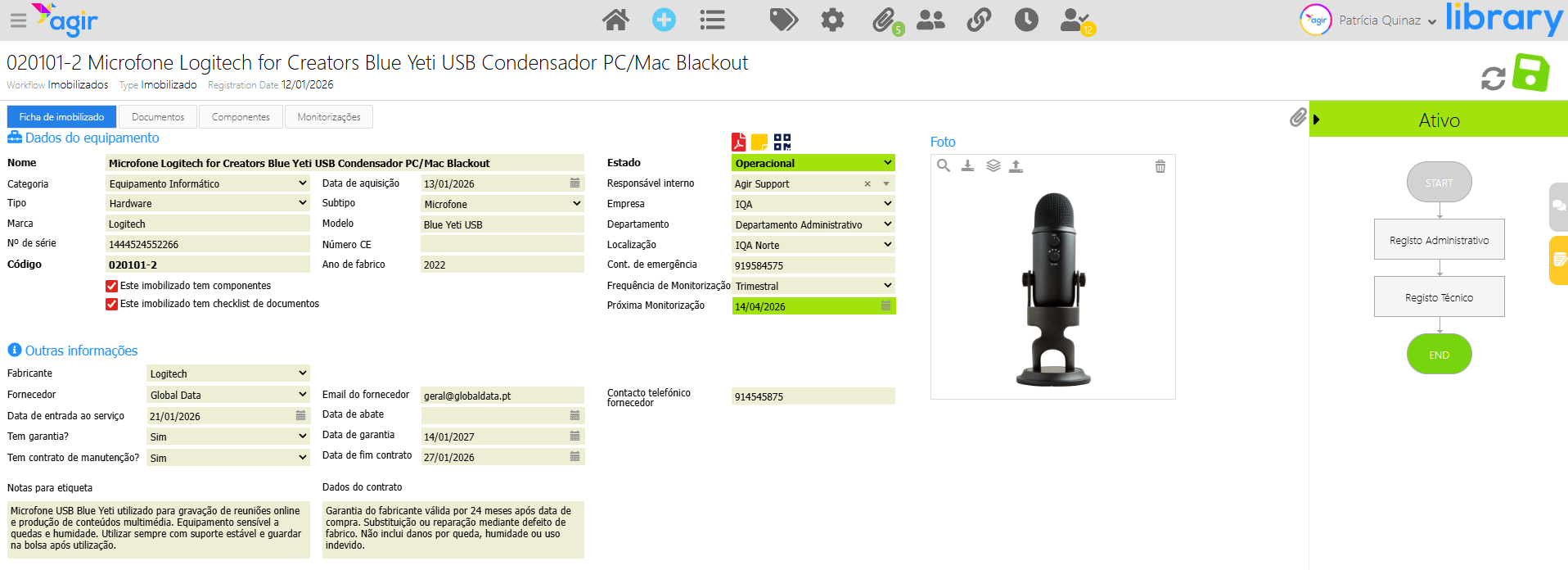Open calendar for Data de garantia
The width and height of the screenshot is (1568, 570).
tap(574, 436)
